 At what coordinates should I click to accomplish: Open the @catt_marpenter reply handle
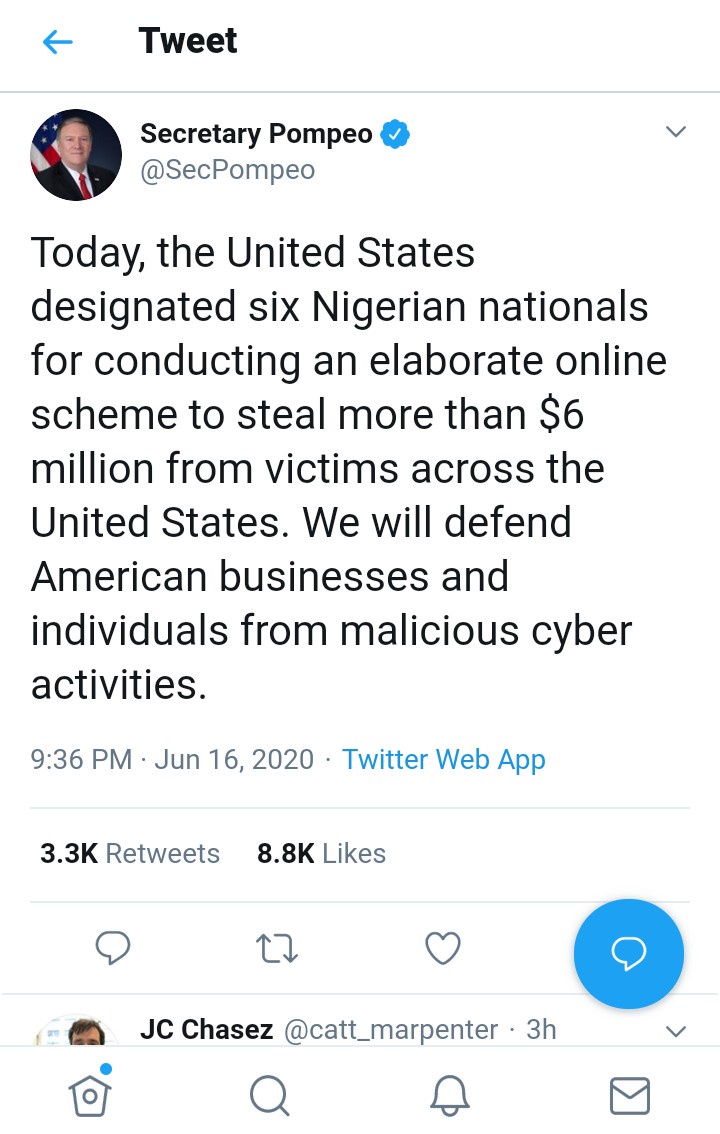click(391, 1029)
